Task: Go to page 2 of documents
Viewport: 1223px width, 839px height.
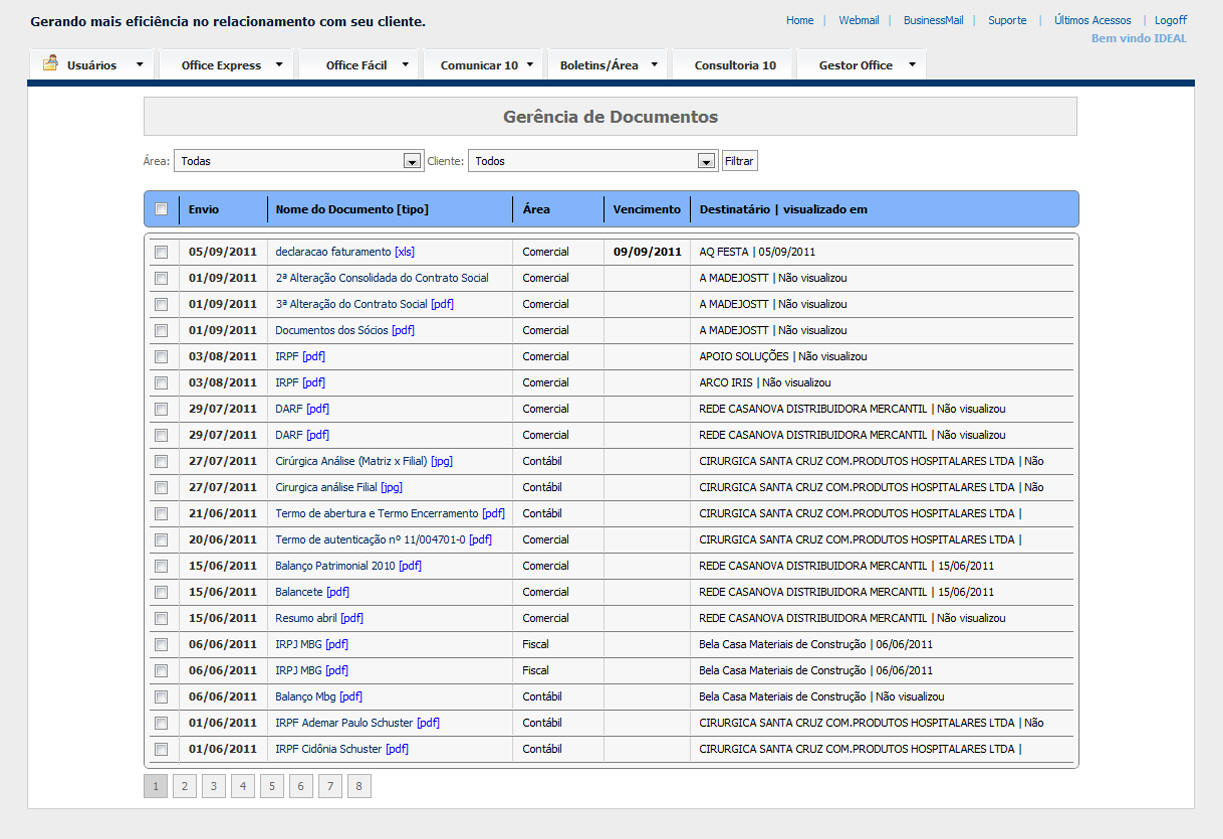Action: (184, 786)
